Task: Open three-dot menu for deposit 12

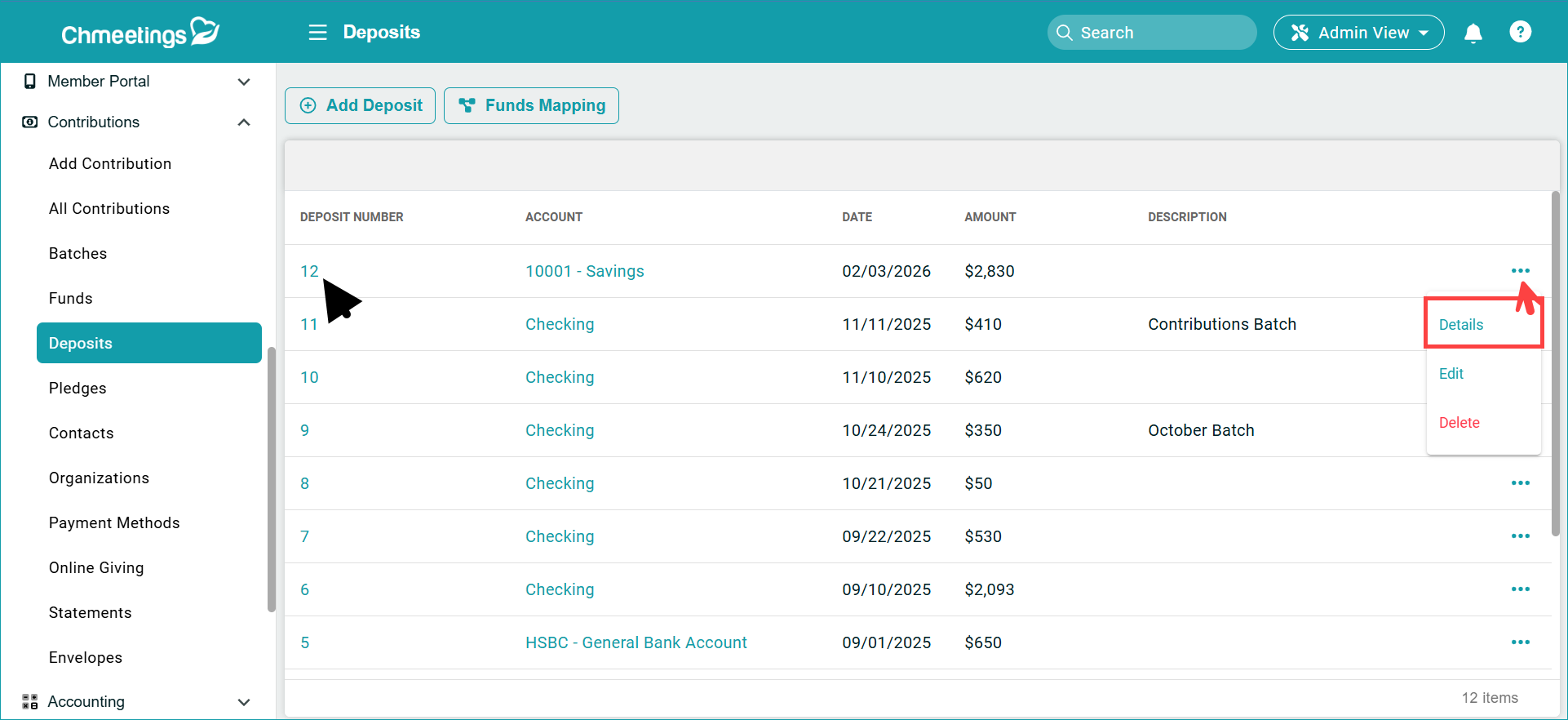Action: [x=1520, y=271]
